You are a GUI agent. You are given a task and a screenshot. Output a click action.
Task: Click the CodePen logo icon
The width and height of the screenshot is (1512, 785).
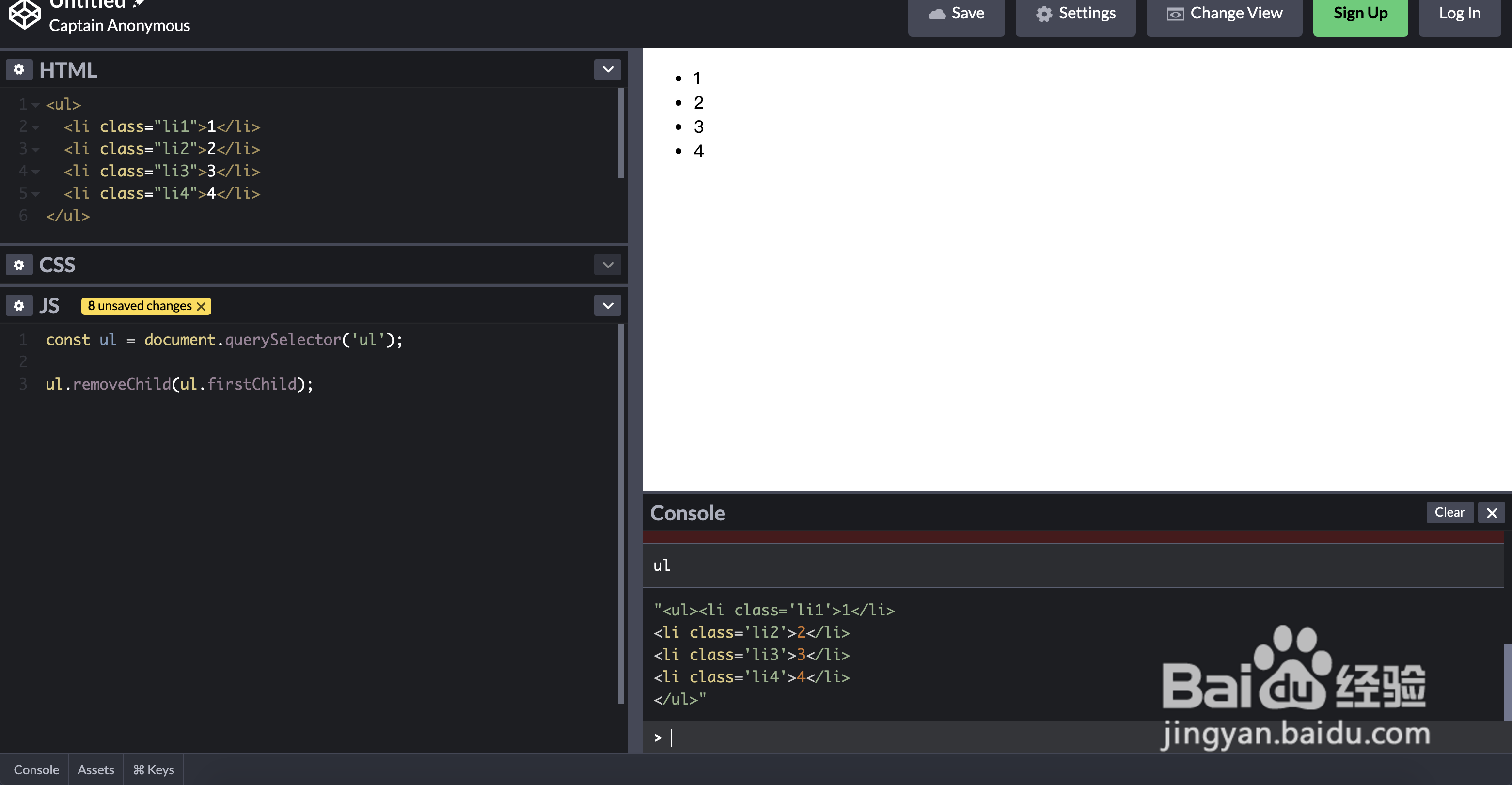point(25,13)
